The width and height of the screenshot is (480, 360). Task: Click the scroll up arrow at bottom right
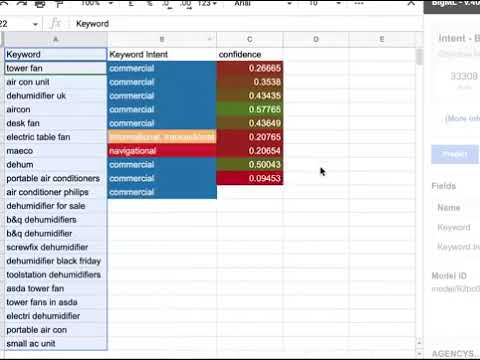point(419,342)
